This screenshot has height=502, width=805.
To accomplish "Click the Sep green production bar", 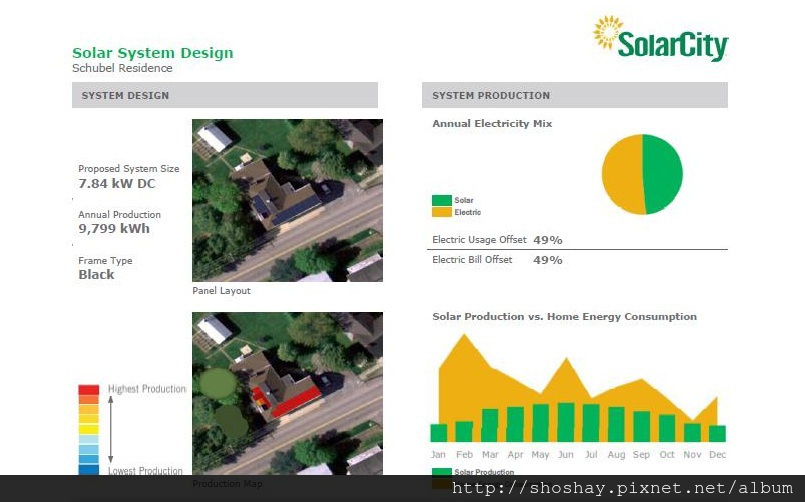I will pyautogui.click(x=642, y=427).
